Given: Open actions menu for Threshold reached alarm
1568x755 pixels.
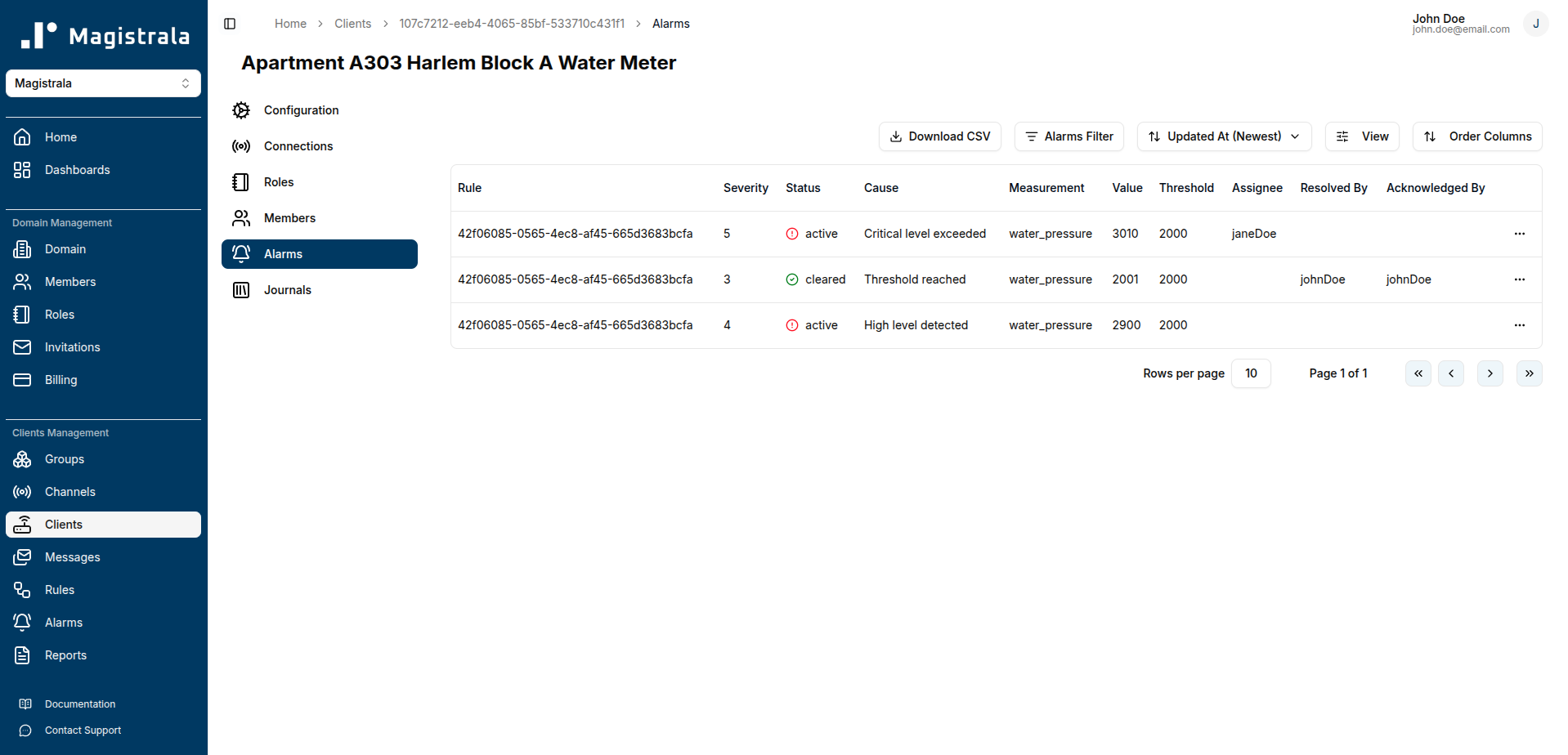Looking at the screenshot, I should (x=1519, y=279).
